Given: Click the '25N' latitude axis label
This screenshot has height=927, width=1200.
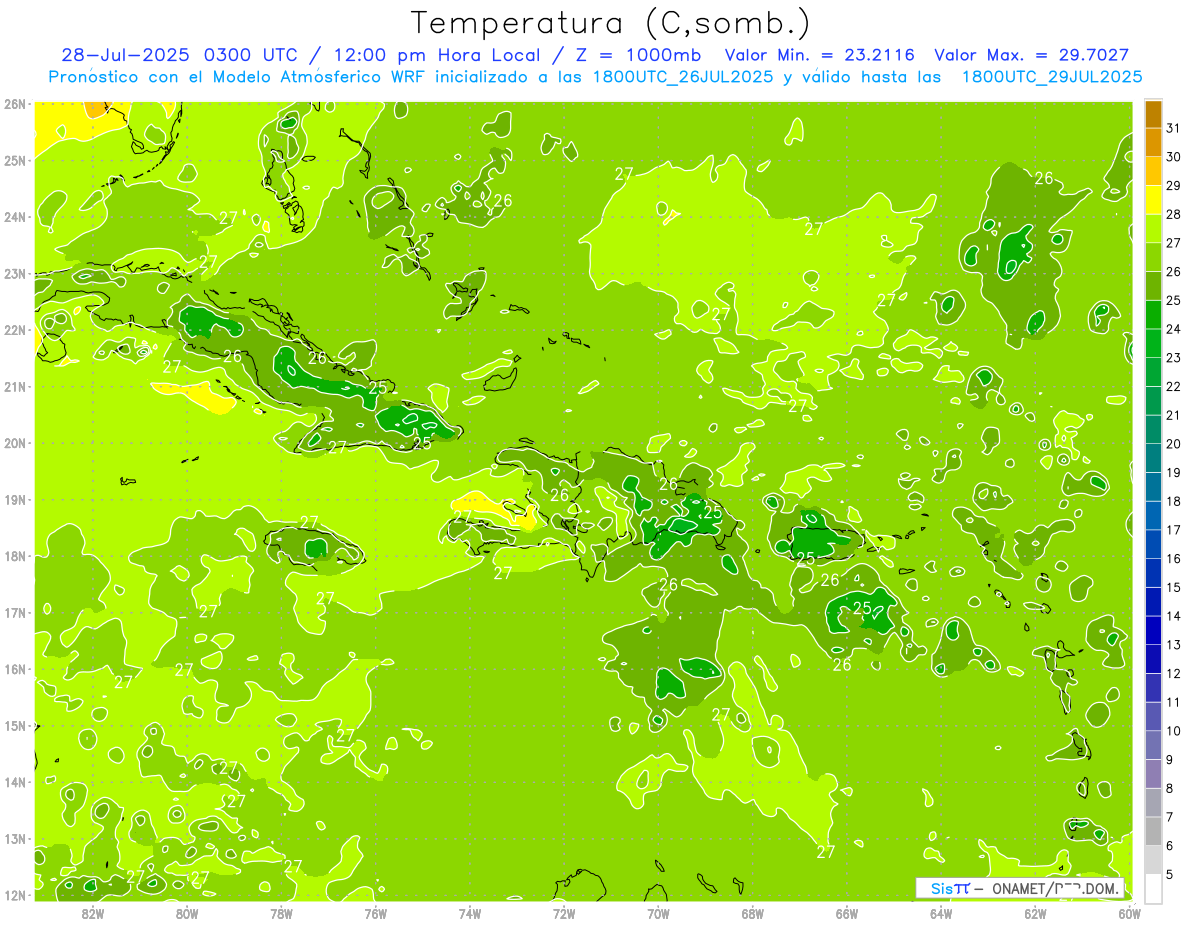Looking at the screenshot, I should point(14,160).
